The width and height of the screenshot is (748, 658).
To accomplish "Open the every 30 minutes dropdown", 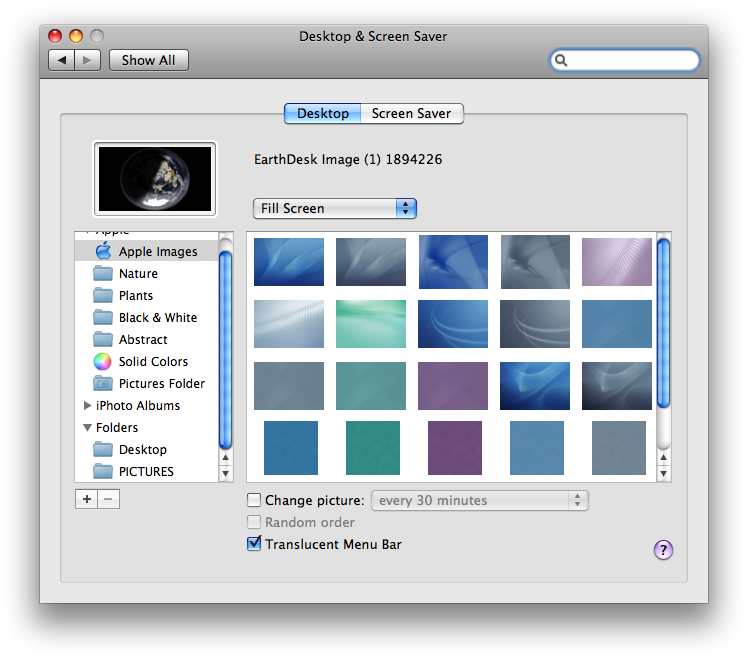I will [x=479, y=501].
